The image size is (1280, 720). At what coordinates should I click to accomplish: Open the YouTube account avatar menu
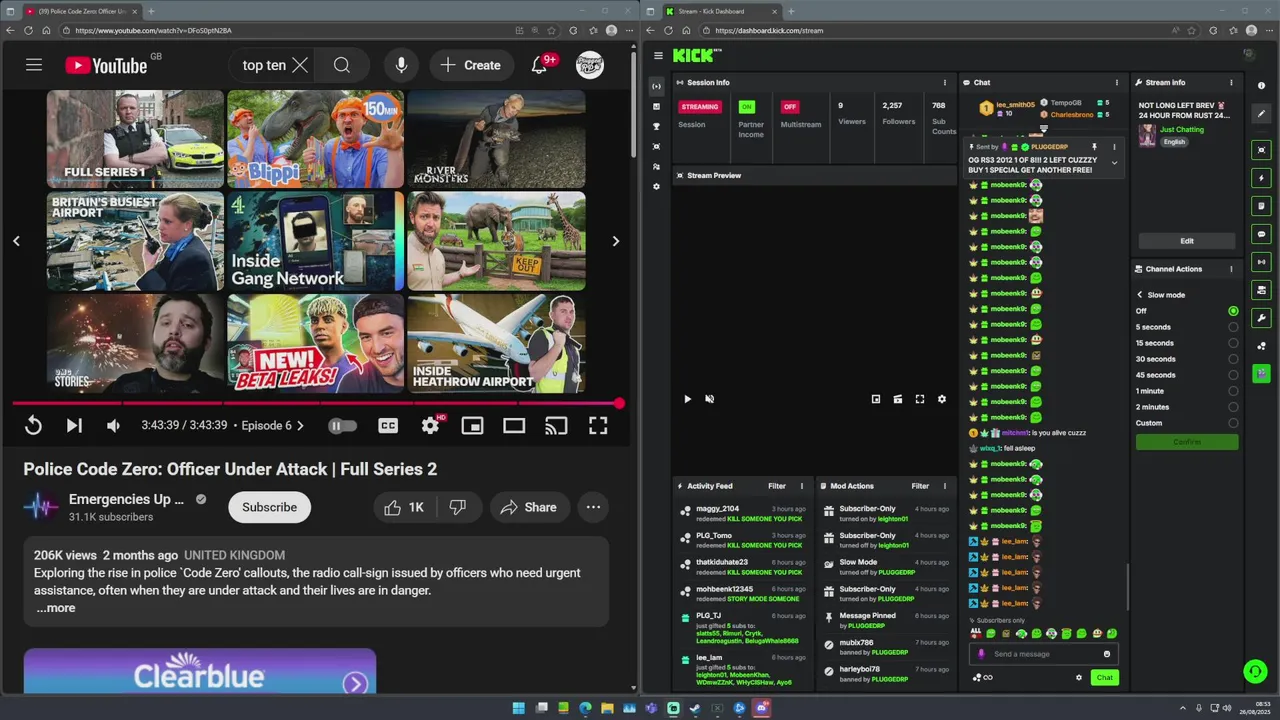coord(590,65)
